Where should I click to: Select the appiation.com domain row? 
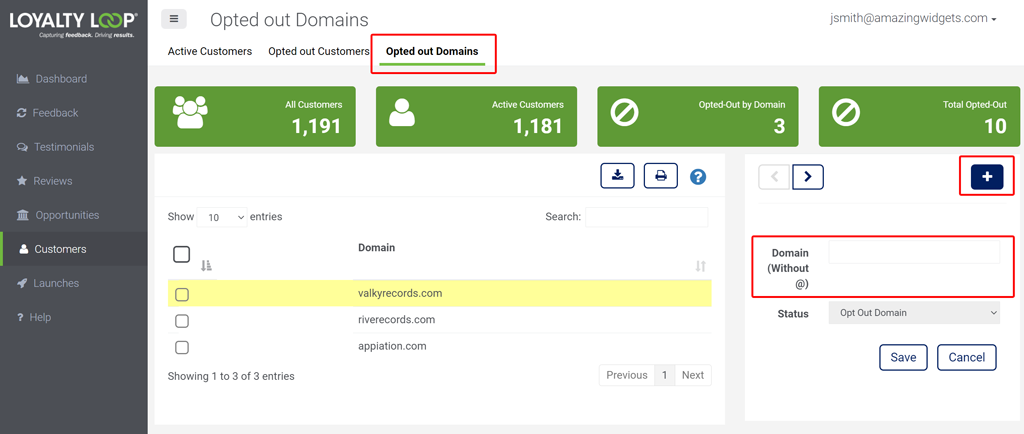click(440, 347)
